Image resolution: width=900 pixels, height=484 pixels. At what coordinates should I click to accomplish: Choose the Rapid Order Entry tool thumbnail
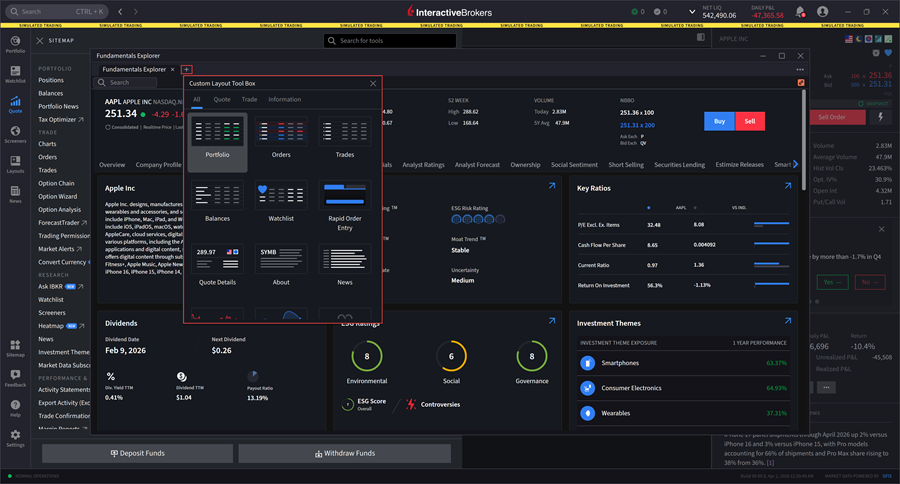[344, 196]
